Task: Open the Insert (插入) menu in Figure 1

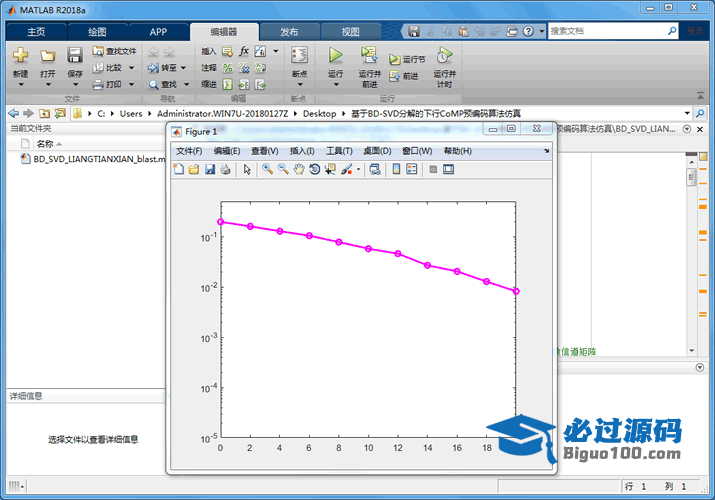Action: click(302, 151)
